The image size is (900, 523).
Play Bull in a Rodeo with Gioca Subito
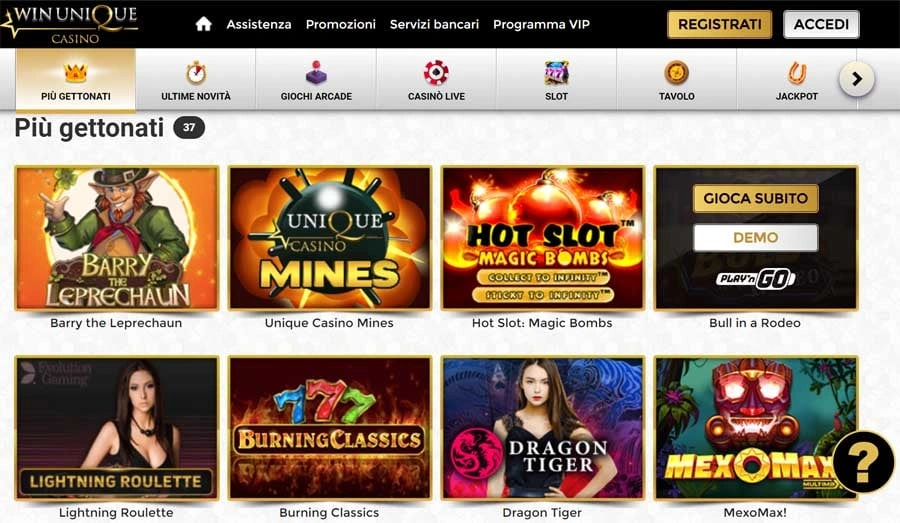point(755,198)
